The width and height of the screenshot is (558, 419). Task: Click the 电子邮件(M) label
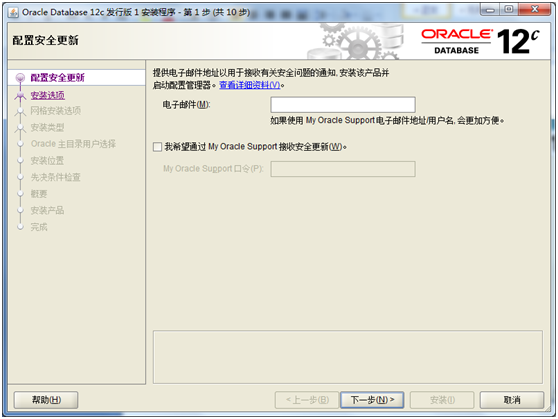tap(186, 105)
